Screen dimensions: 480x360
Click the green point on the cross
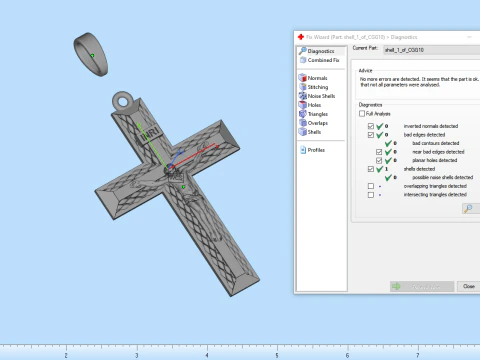pyautogui.click(x=183, y=187)
